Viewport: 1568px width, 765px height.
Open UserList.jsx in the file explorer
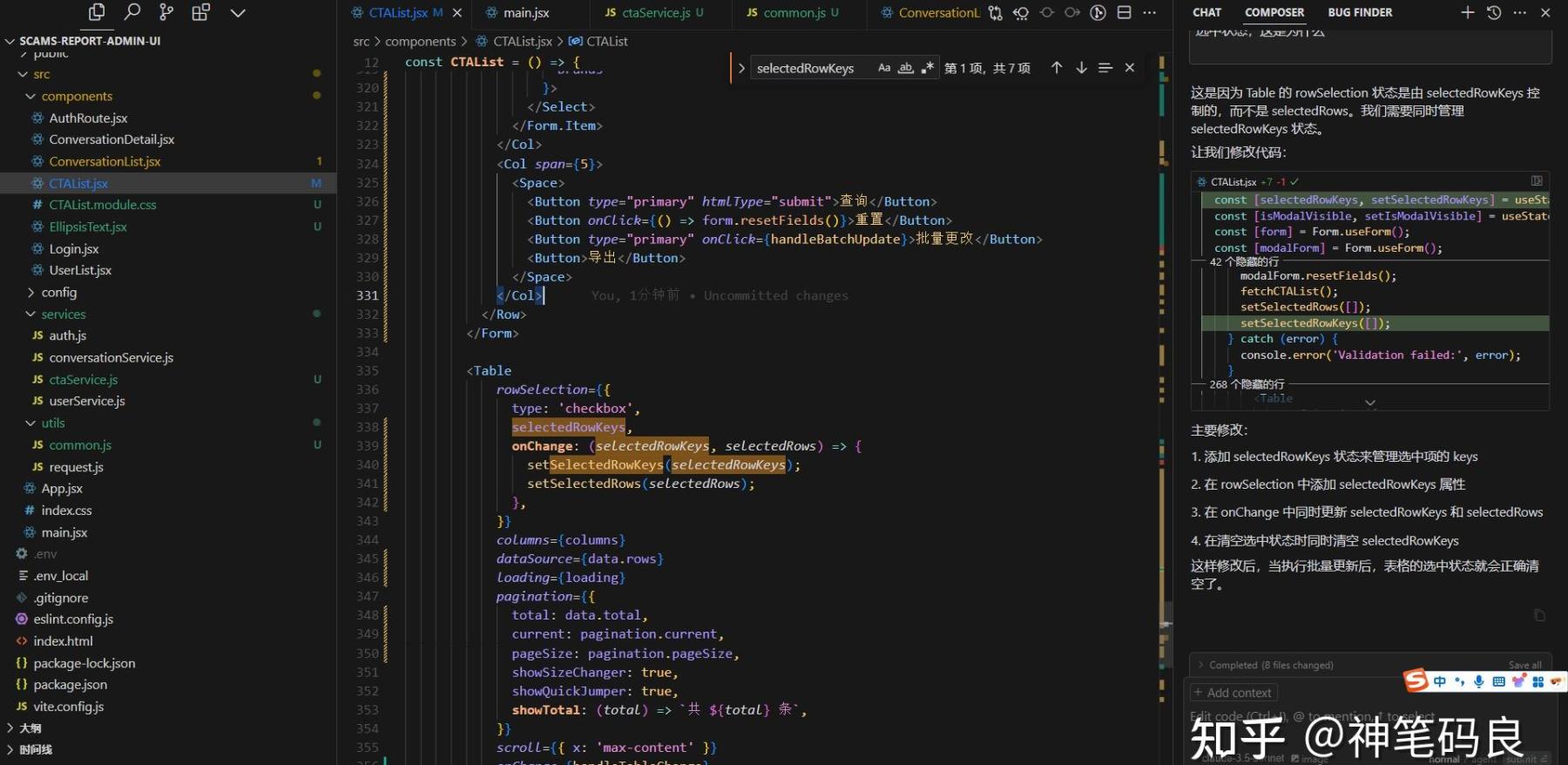[80, 270]
